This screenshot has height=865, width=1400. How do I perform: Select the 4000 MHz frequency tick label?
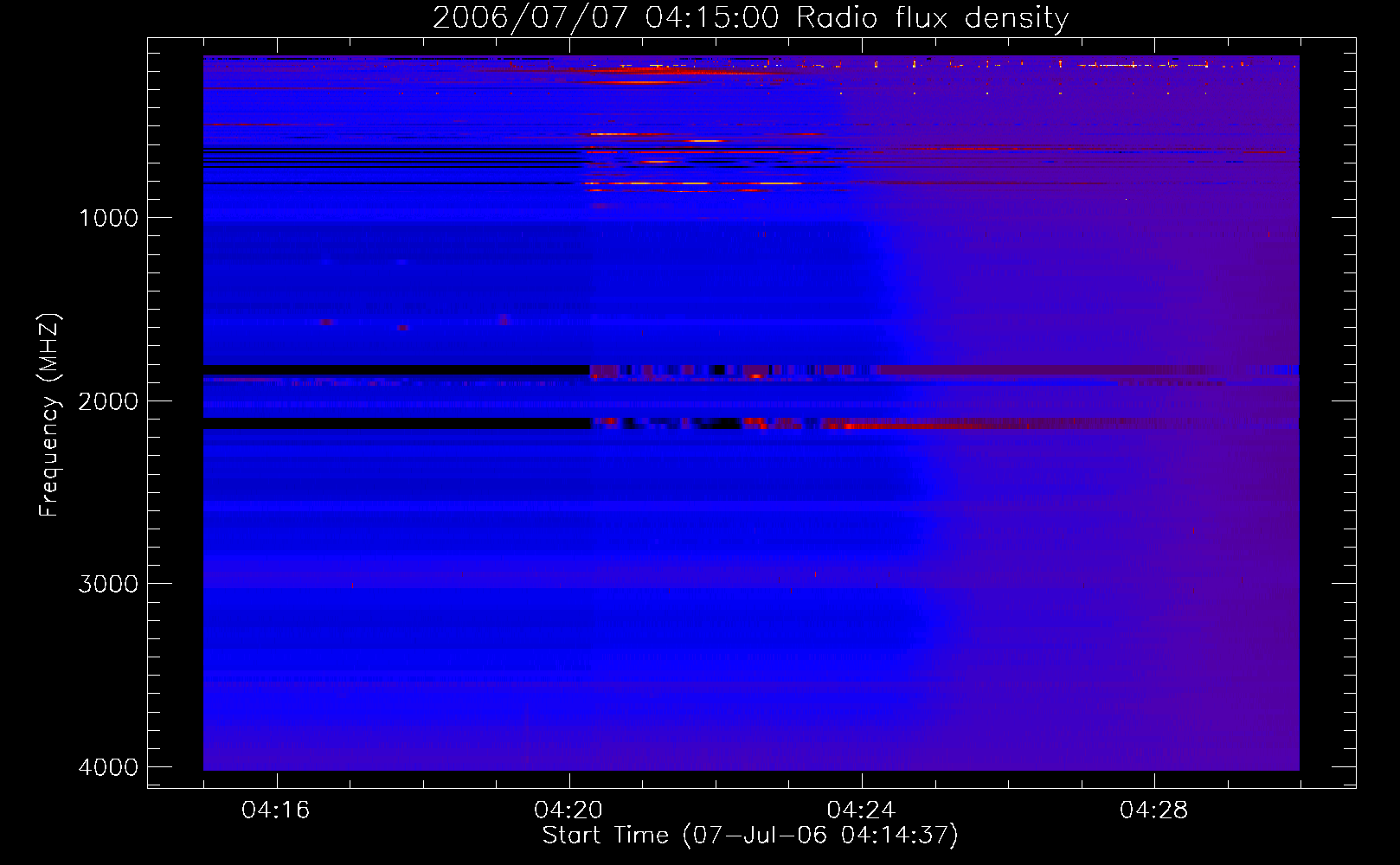click(x=108, y=767)
